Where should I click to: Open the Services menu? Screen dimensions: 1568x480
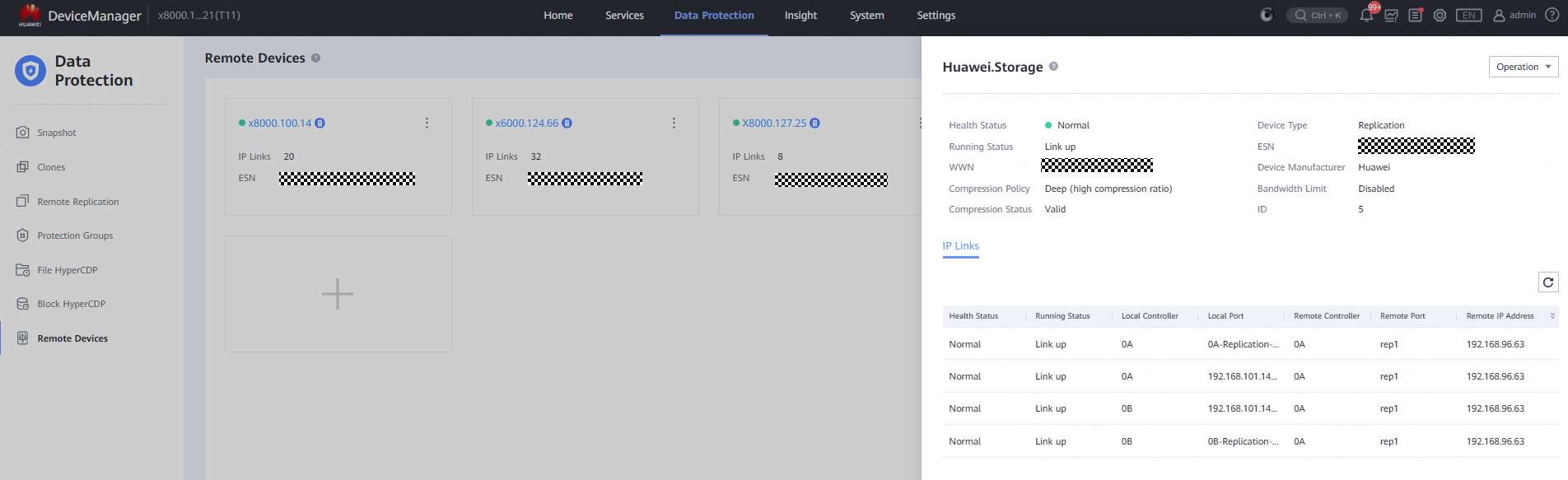point(624,16)
